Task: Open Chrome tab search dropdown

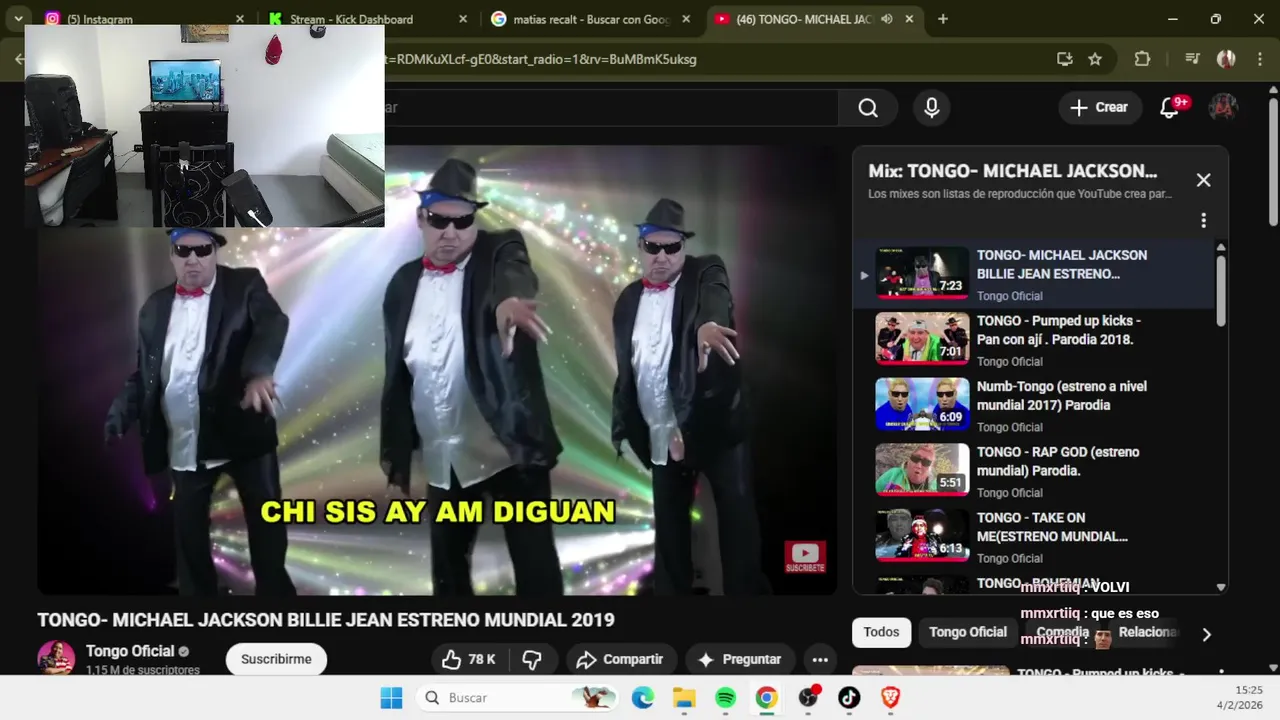Action: 18,19
